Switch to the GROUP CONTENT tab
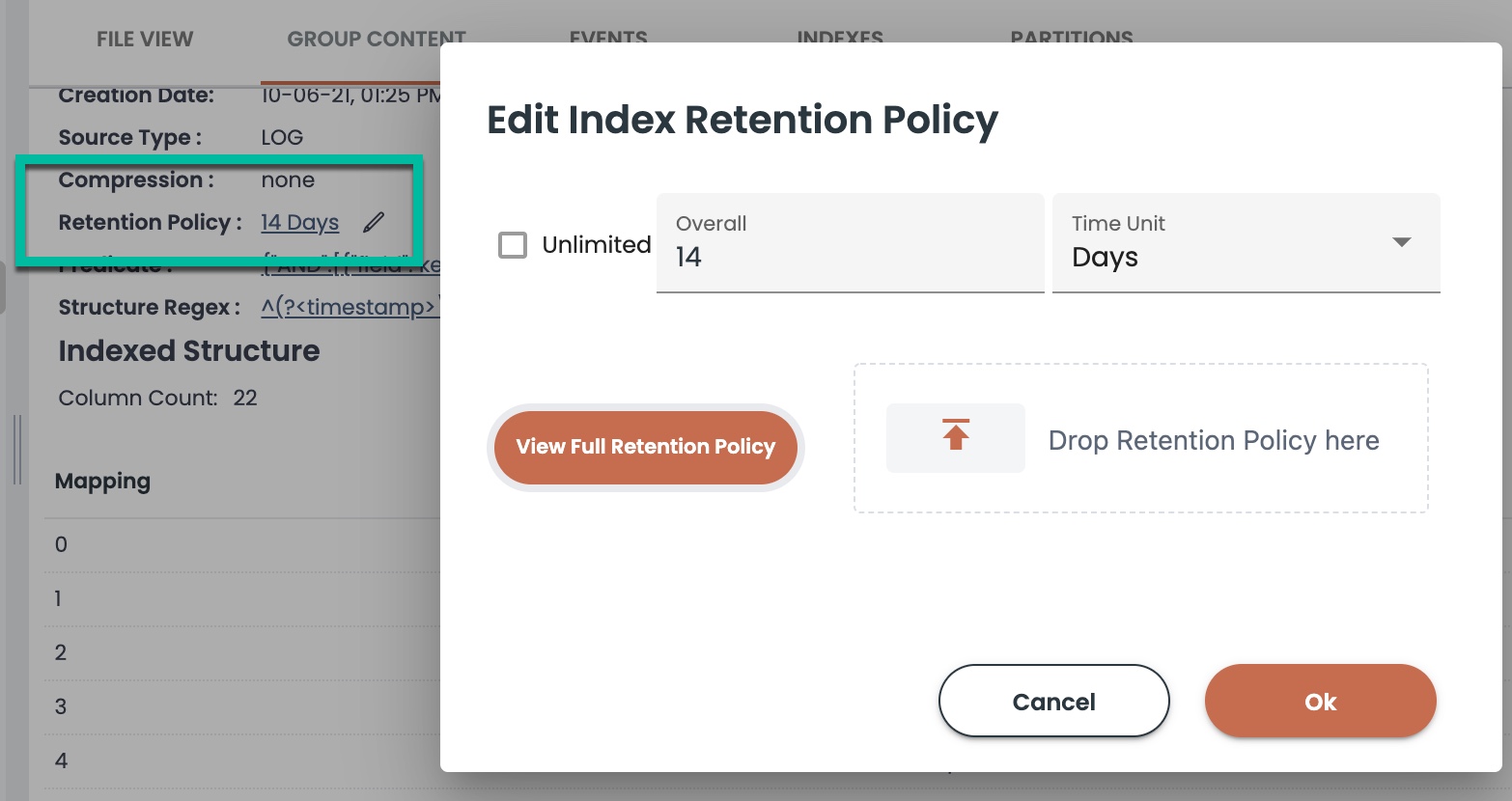The width and height of the screenshot is (1512, 801). click(x=377, y=40)
